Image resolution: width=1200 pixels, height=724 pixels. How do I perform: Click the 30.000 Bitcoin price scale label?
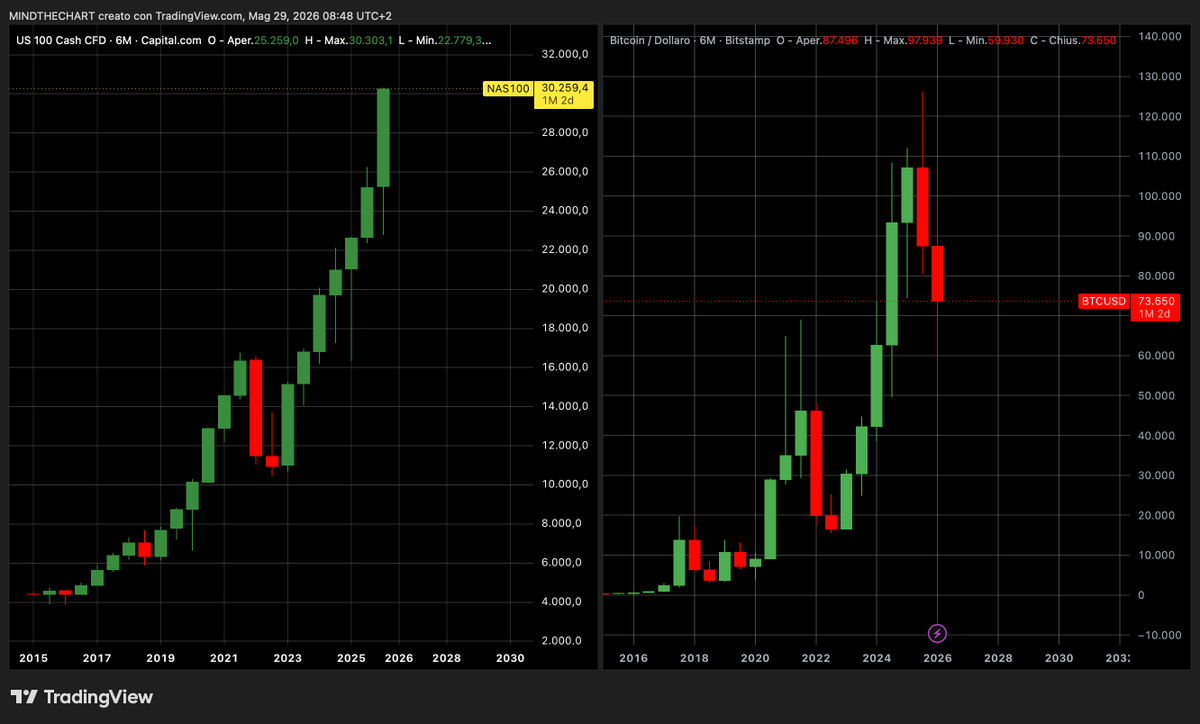[1157, 476]
